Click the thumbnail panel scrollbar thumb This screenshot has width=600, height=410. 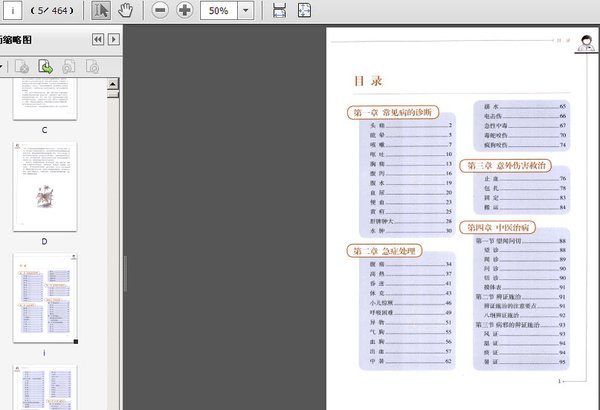[113, 94]
